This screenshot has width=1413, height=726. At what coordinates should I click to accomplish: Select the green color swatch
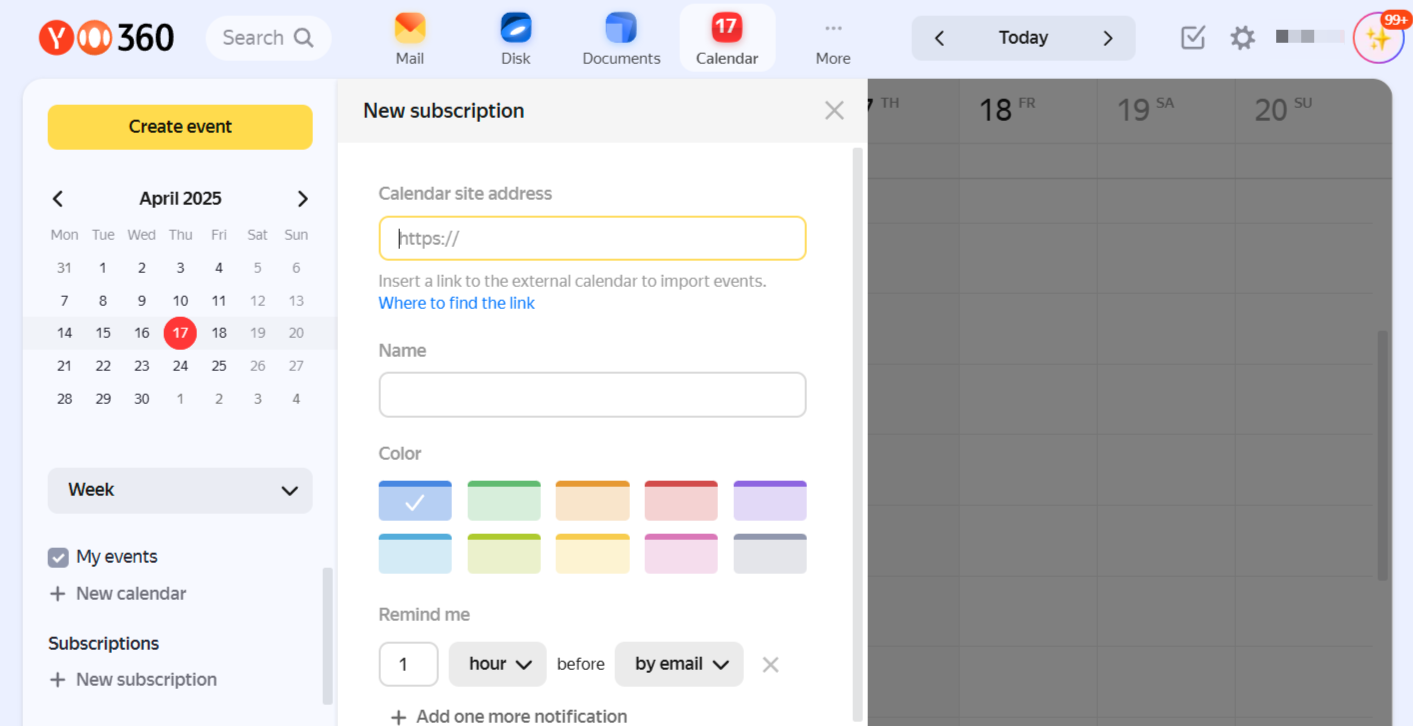coord(504,501)
